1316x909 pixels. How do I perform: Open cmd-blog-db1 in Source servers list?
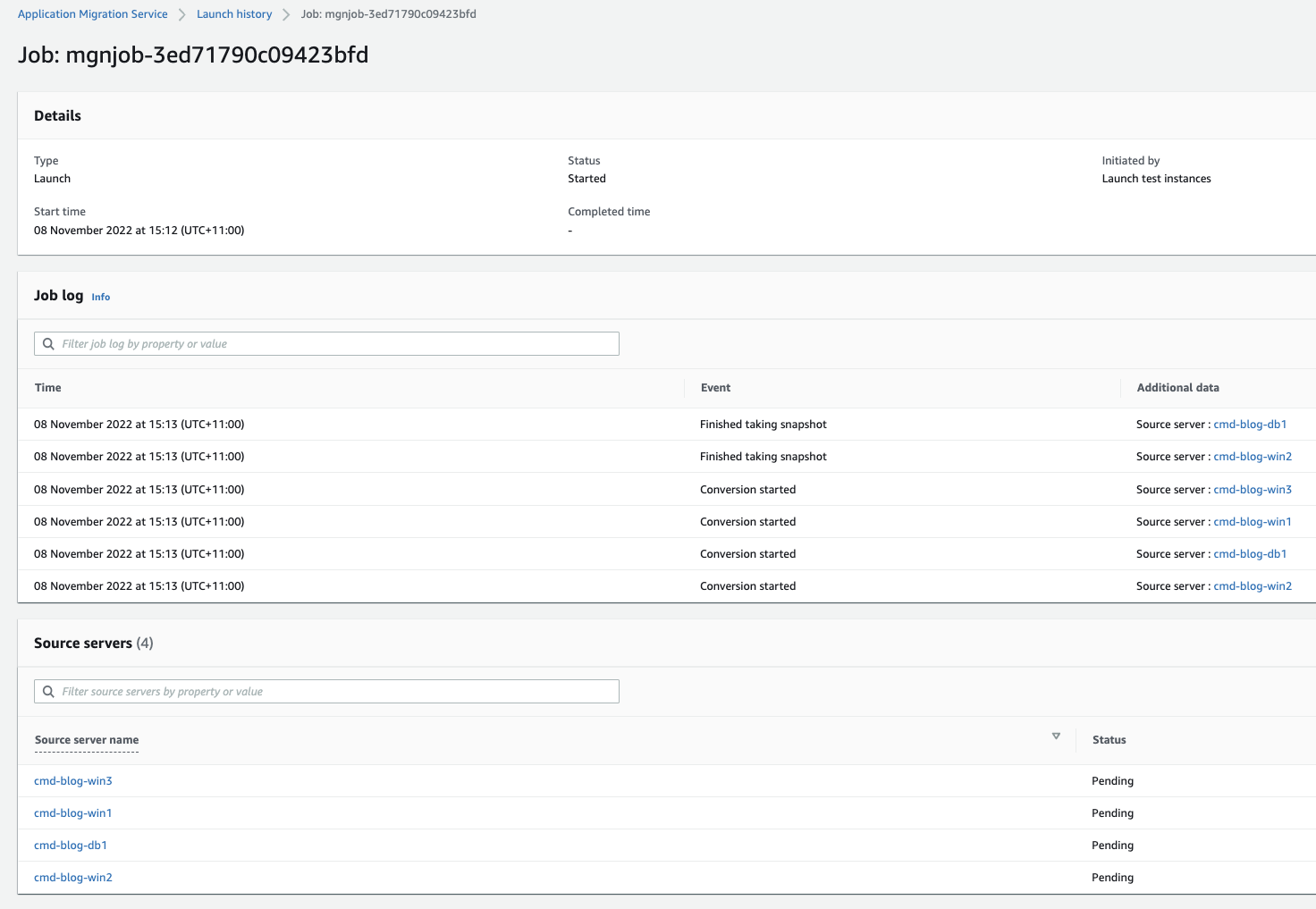[71, 846]
